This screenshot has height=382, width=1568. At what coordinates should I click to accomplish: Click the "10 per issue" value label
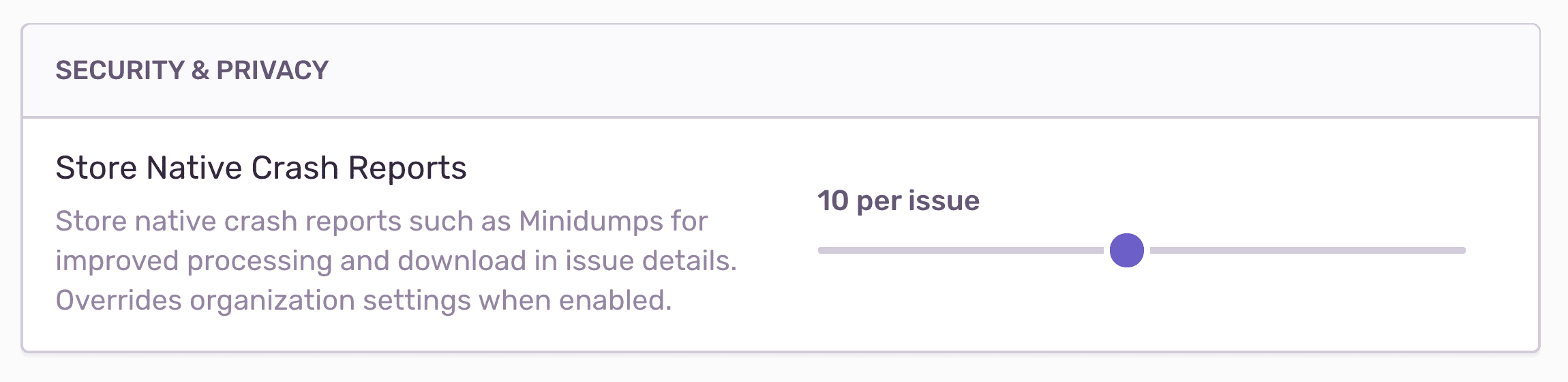(898, 201)
